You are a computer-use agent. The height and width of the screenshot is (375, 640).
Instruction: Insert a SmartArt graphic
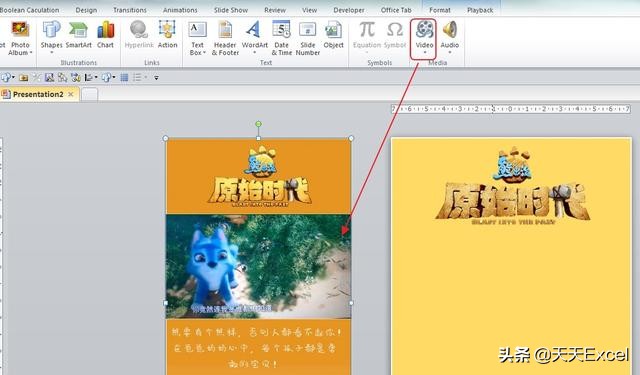pyautogui.click(x=78, y=36)
